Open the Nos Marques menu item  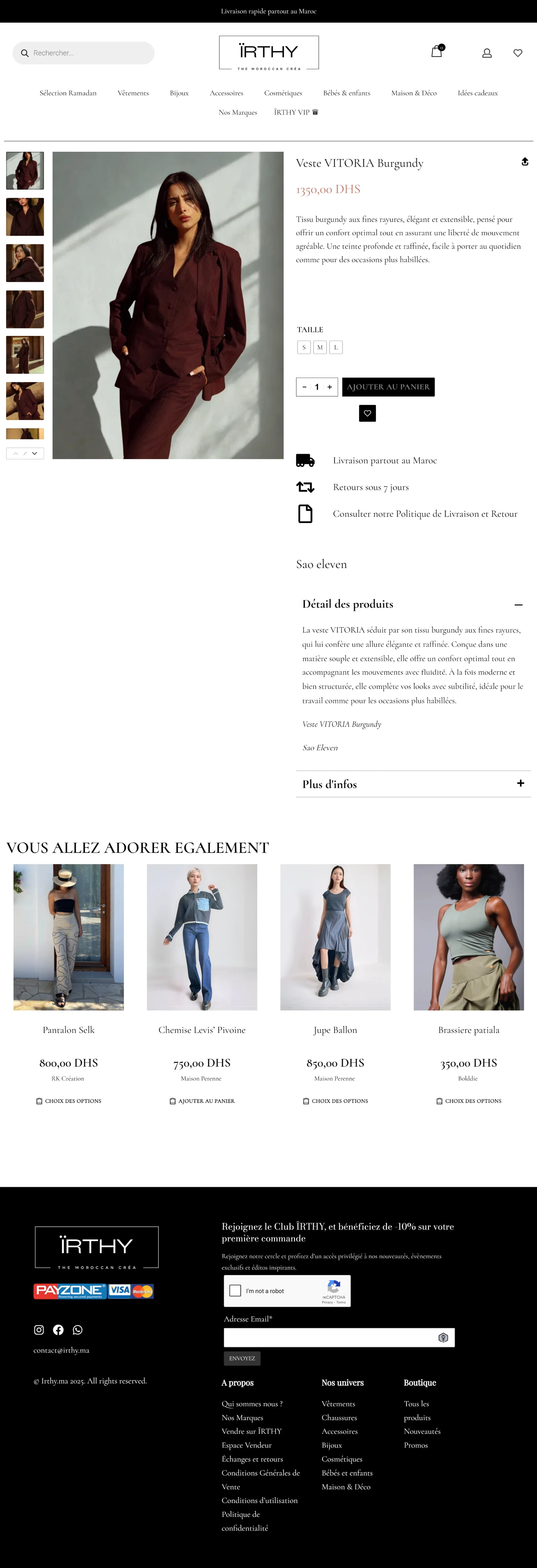238,113
